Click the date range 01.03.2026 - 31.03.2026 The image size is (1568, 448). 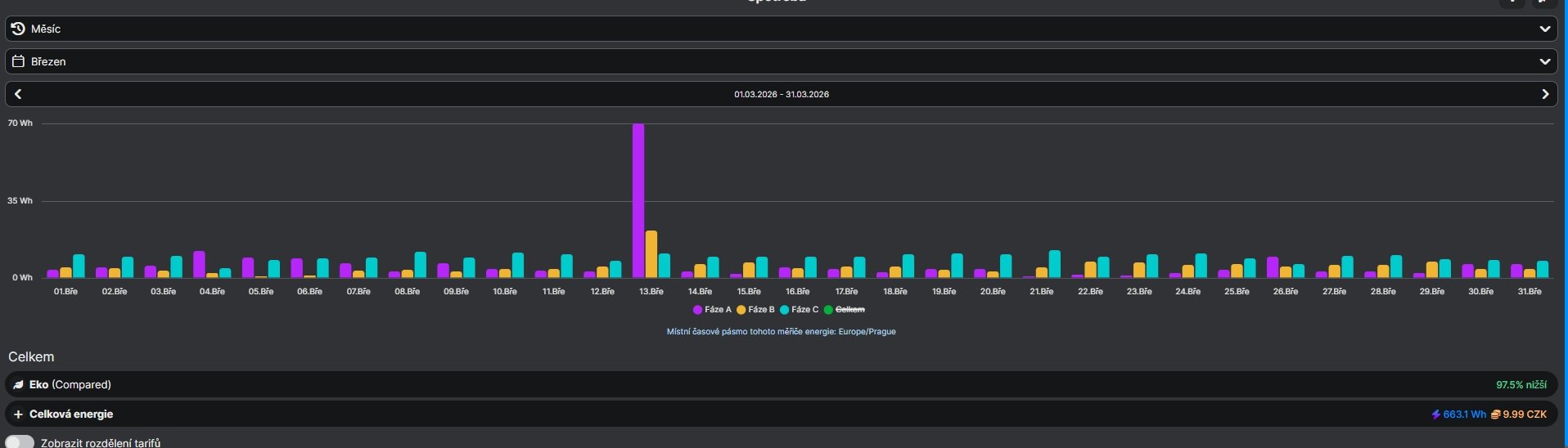(x=782, y=94)
